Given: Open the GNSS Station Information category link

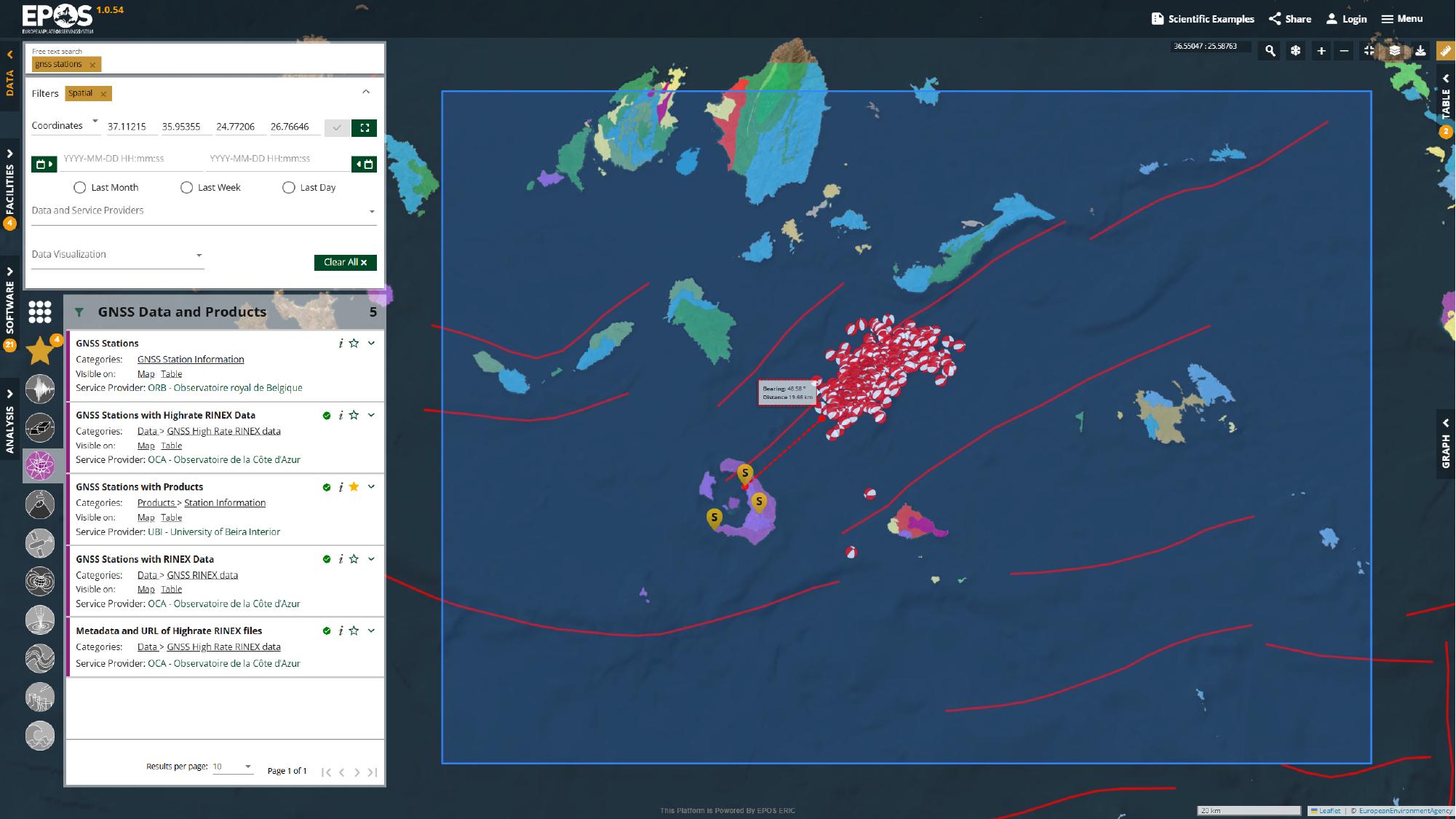Looking at the screenshot, I should [191, 359].
